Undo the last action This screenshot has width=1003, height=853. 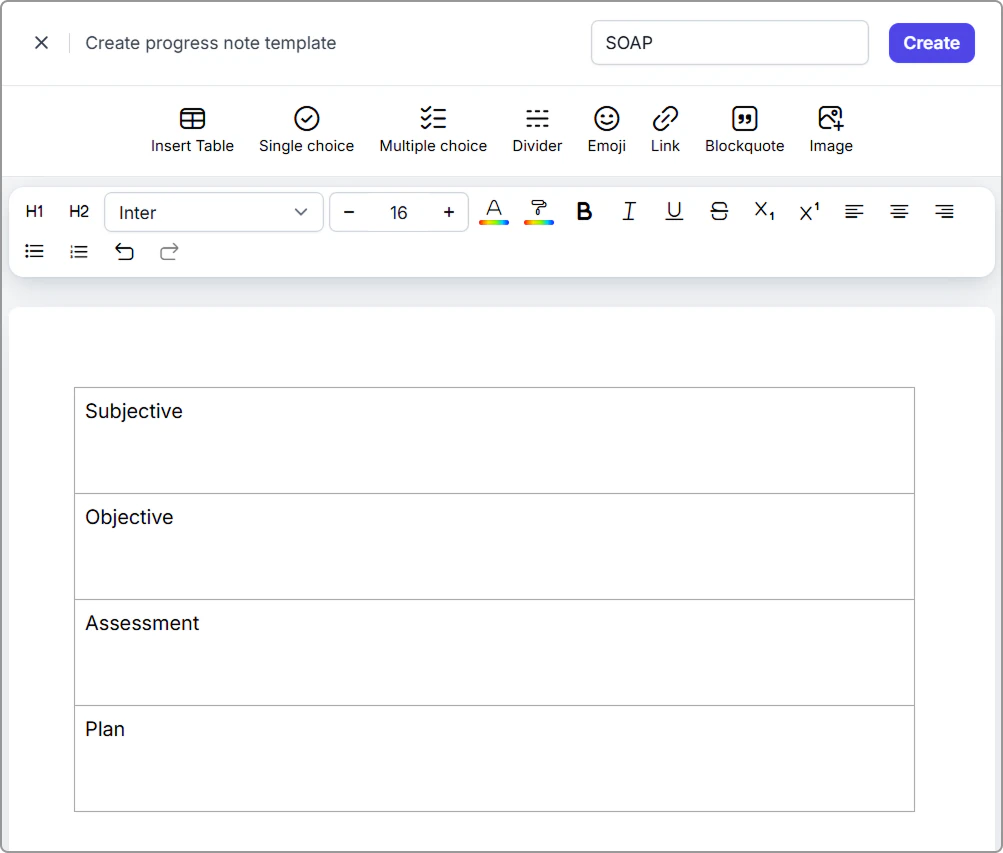[x=124, y=252]
